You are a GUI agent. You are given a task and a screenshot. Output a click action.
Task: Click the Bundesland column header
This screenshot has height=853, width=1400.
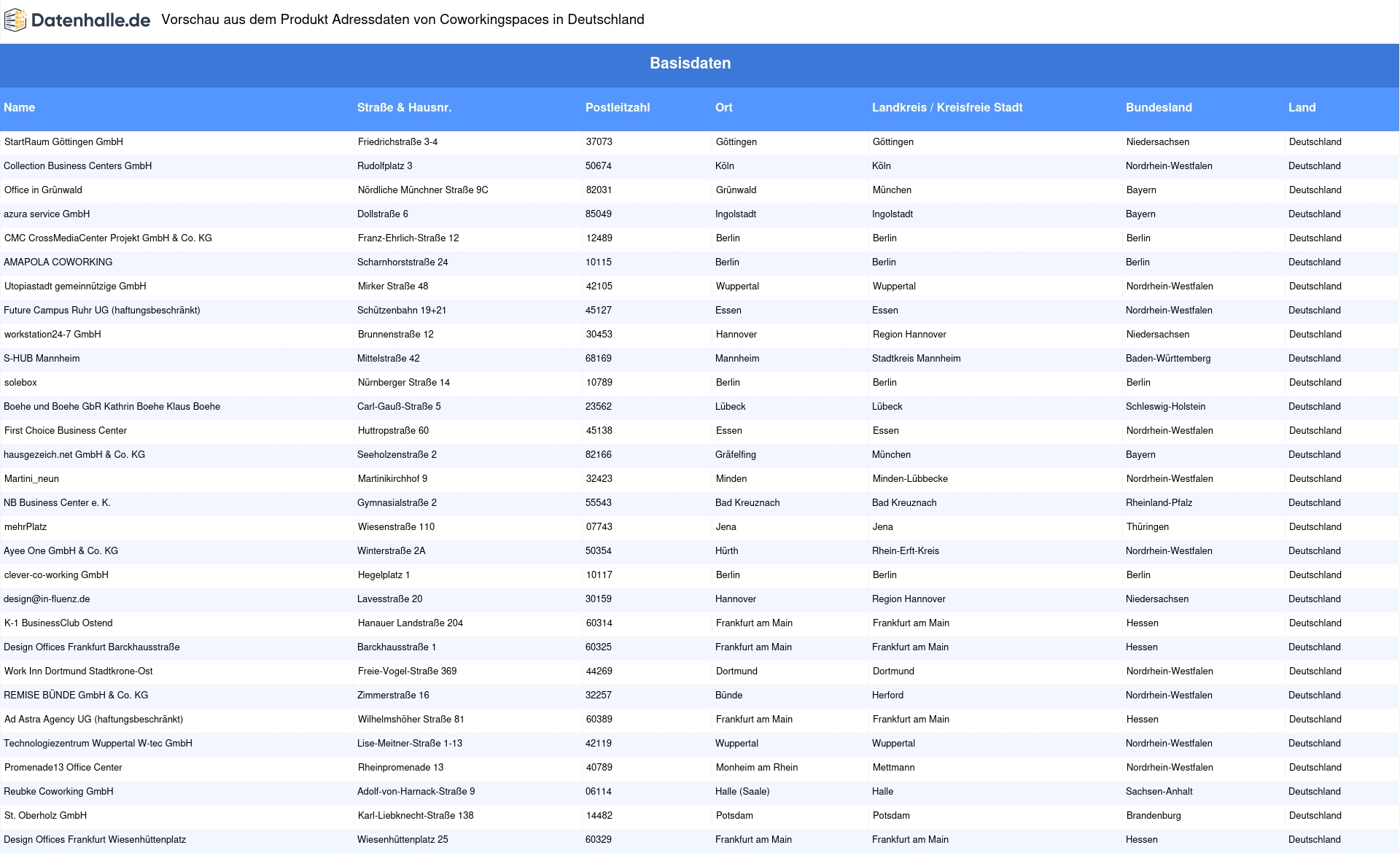coord(1159,108)
